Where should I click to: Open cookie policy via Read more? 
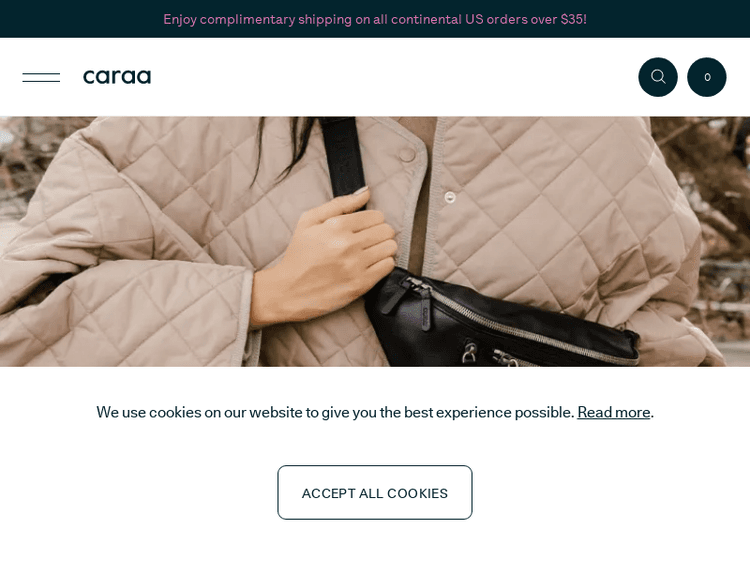coord(613,412)
